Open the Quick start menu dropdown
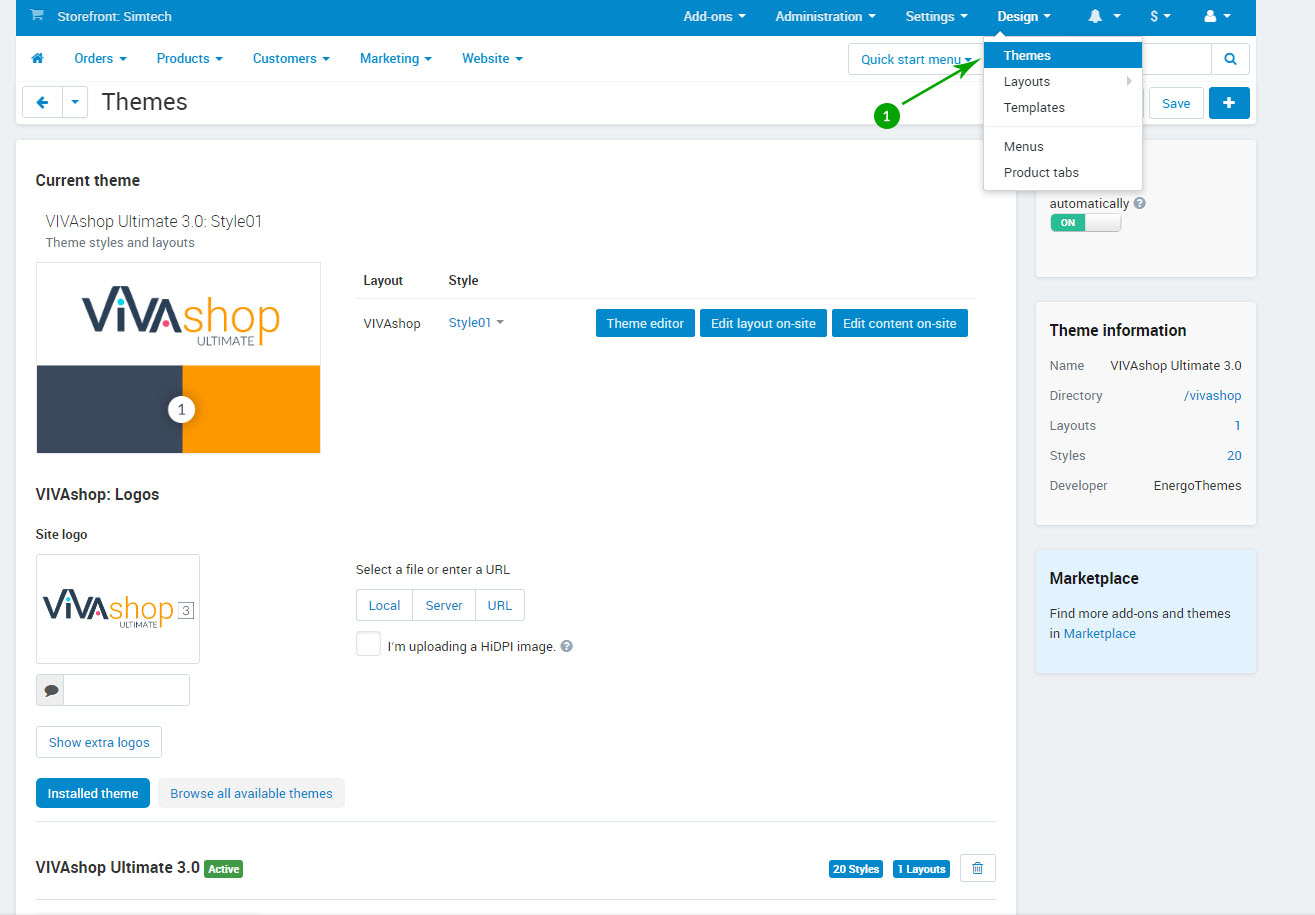Screen dimensions: 1315x915 (915, 60)
